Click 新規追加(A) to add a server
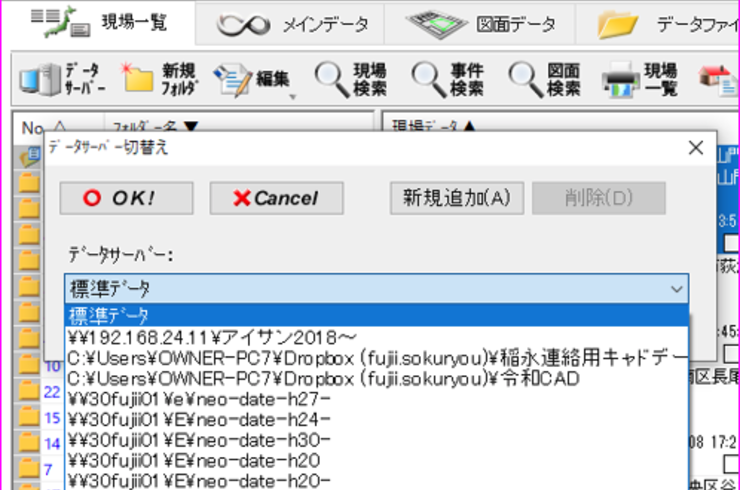Screen dimensions: 740x490 click(456, 197)
